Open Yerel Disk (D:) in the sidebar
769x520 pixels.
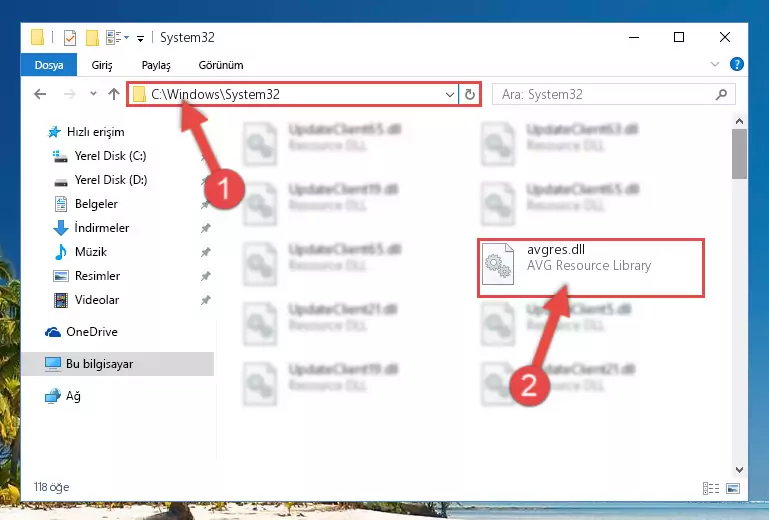[x=110, y=180]
